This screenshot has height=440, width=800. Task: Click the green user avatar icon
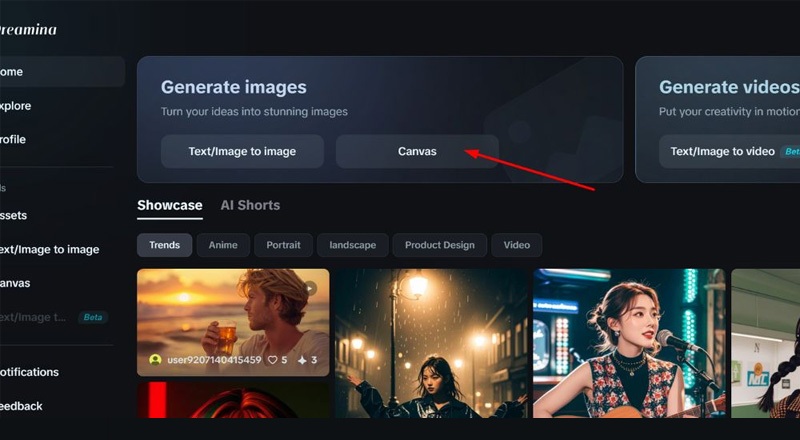coord(155,360)
